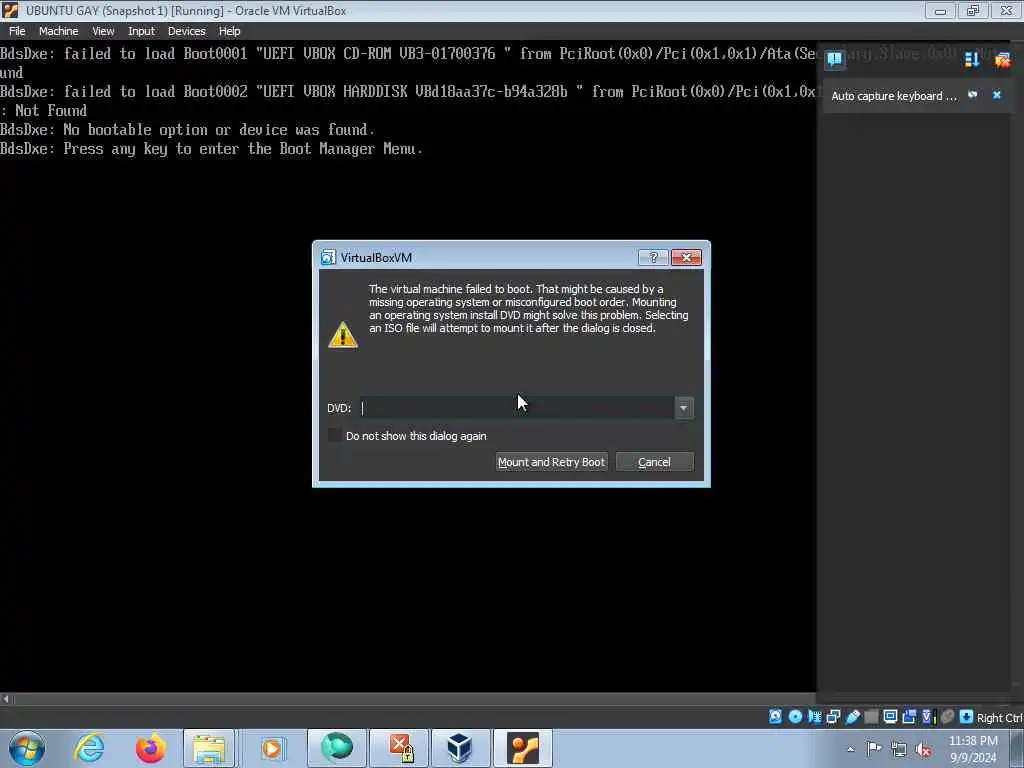Click the display monitor status icon
Image resolution: width=1024 pixels, height=768 pixels.
pyautogui.click(x=890, y=716)
